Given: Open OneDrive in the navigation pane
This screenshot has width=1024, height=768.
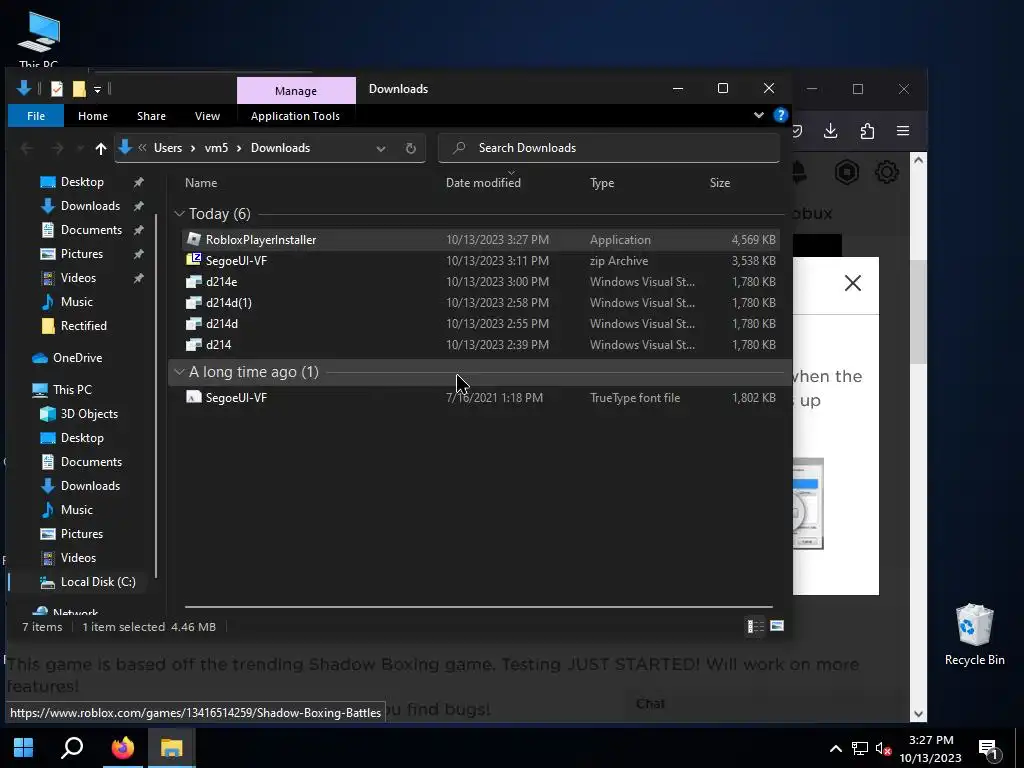Looking at the screenshot, I should pos(77,358).
